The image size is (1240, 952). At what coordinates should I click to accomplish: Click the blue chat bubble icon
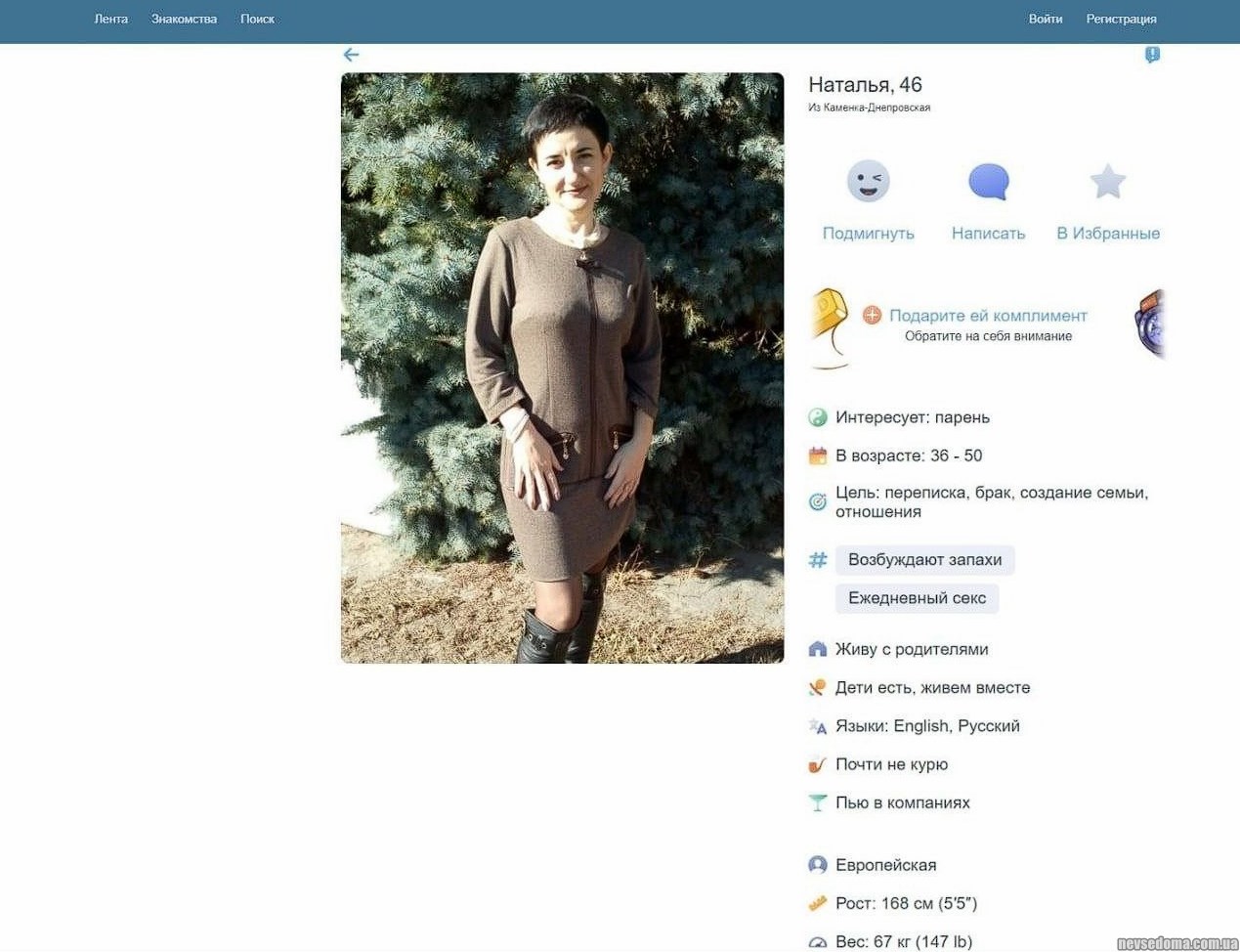988,182
